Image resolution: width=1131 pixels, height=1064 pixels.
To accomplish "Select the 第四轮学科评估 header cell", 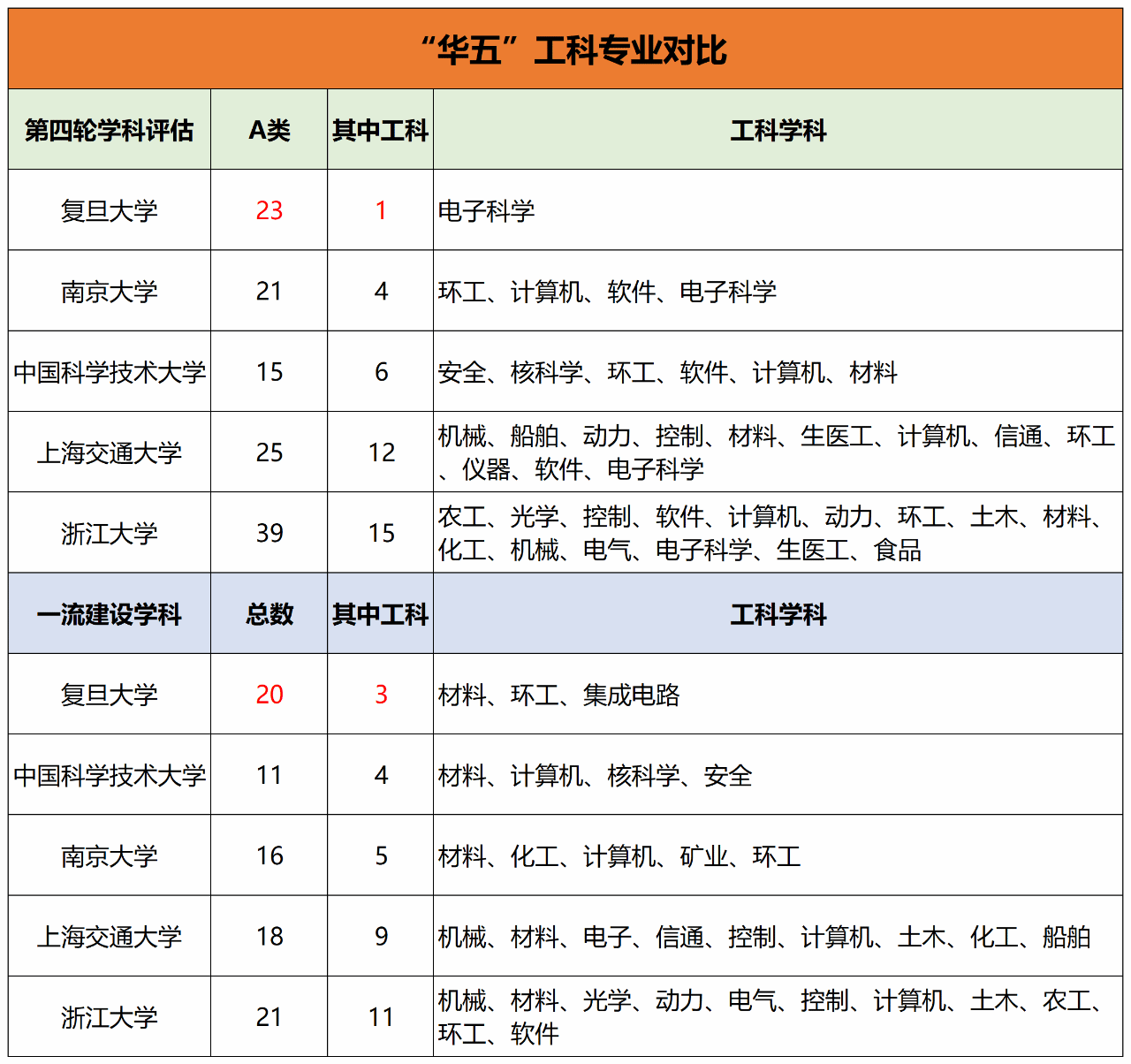I will tap(110, 131).
